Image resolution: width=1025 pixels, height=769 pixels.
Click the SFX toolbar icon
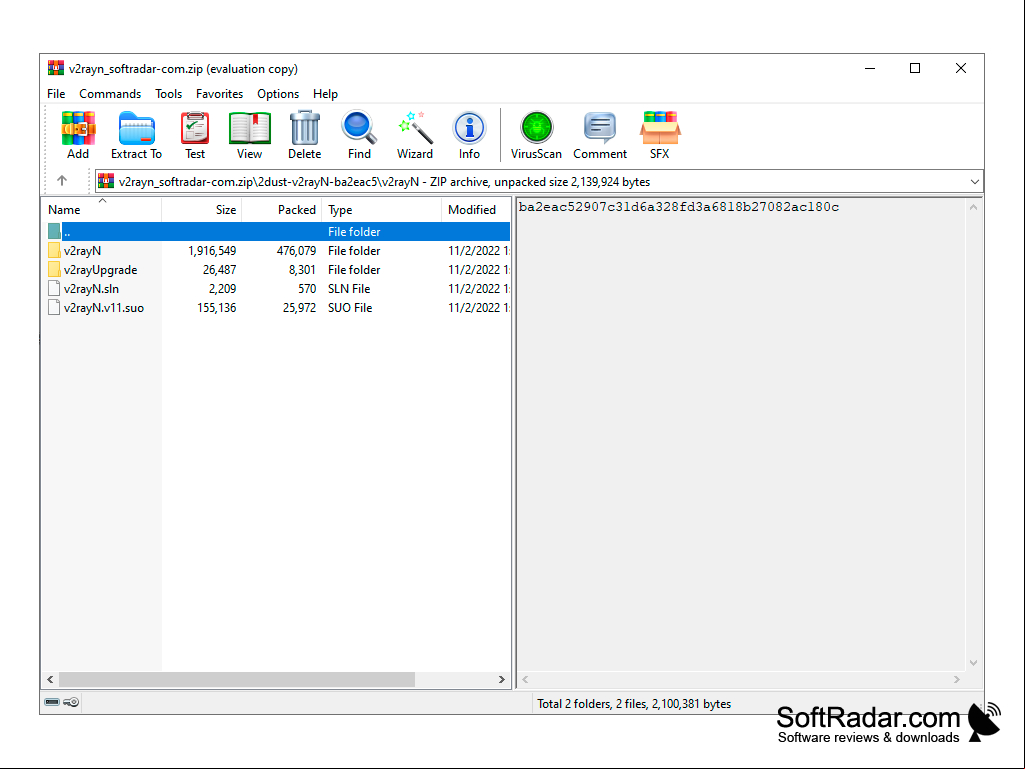tap(660, 128)
